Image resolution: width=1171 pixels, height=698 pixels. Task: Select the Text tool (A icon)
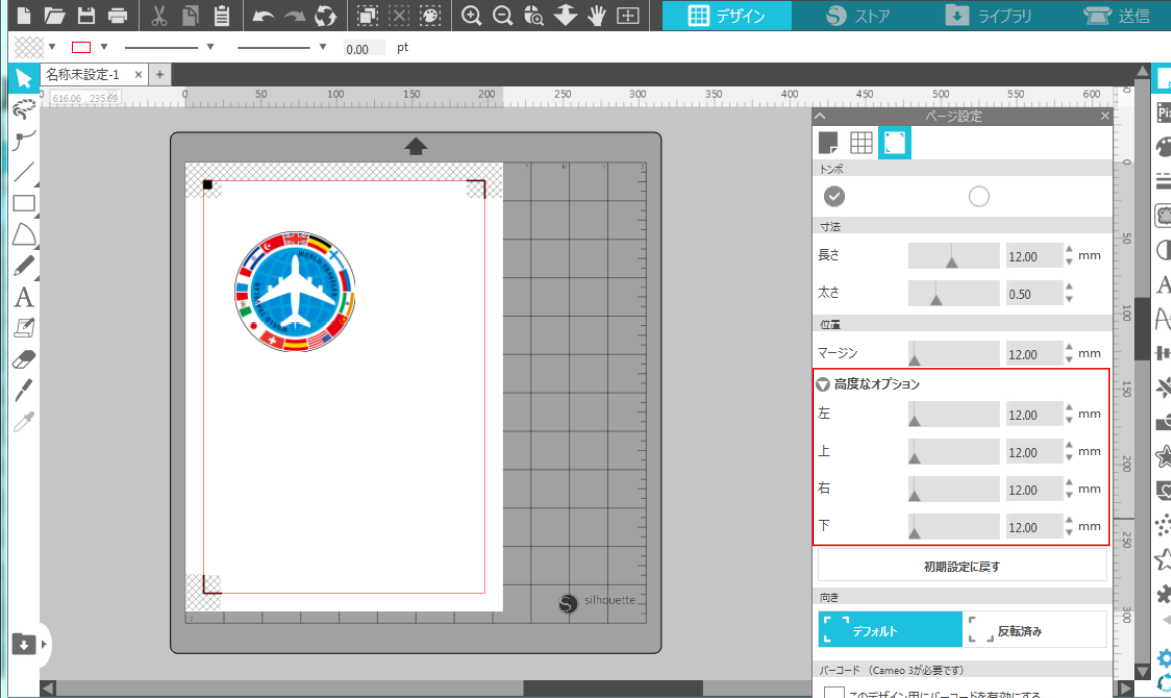[24, 297]
